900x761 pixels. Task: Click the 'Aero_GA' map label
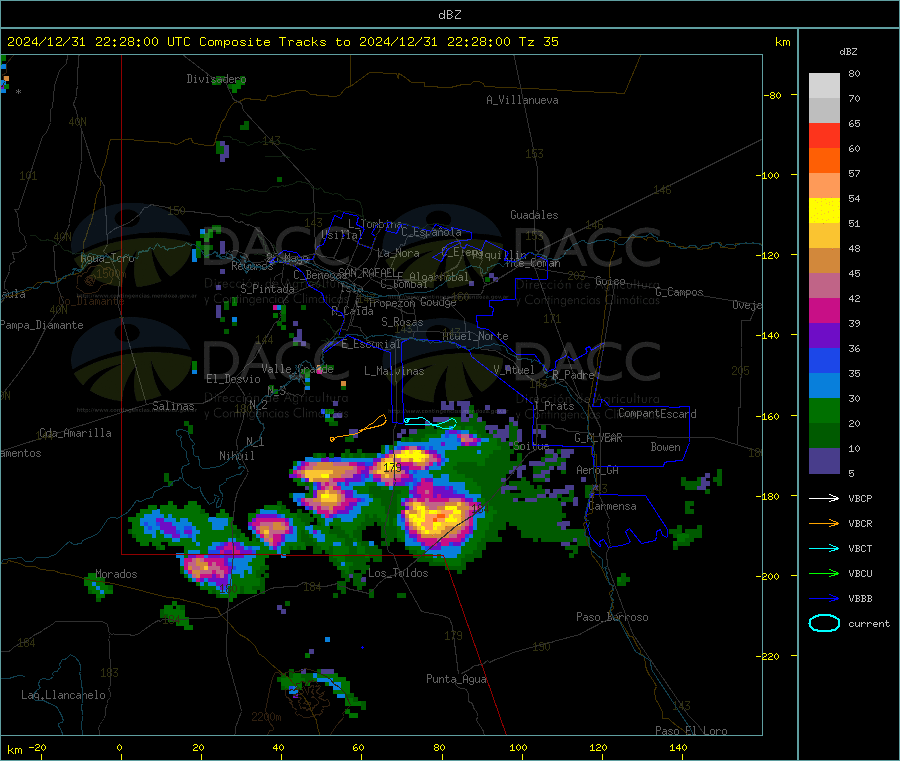click(597, 470)
